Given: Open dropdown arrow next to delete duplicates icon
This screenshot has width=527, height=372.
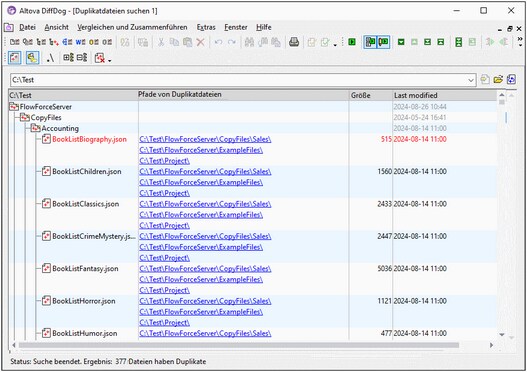Looking at the screenshot, I should tap(110, 61).
